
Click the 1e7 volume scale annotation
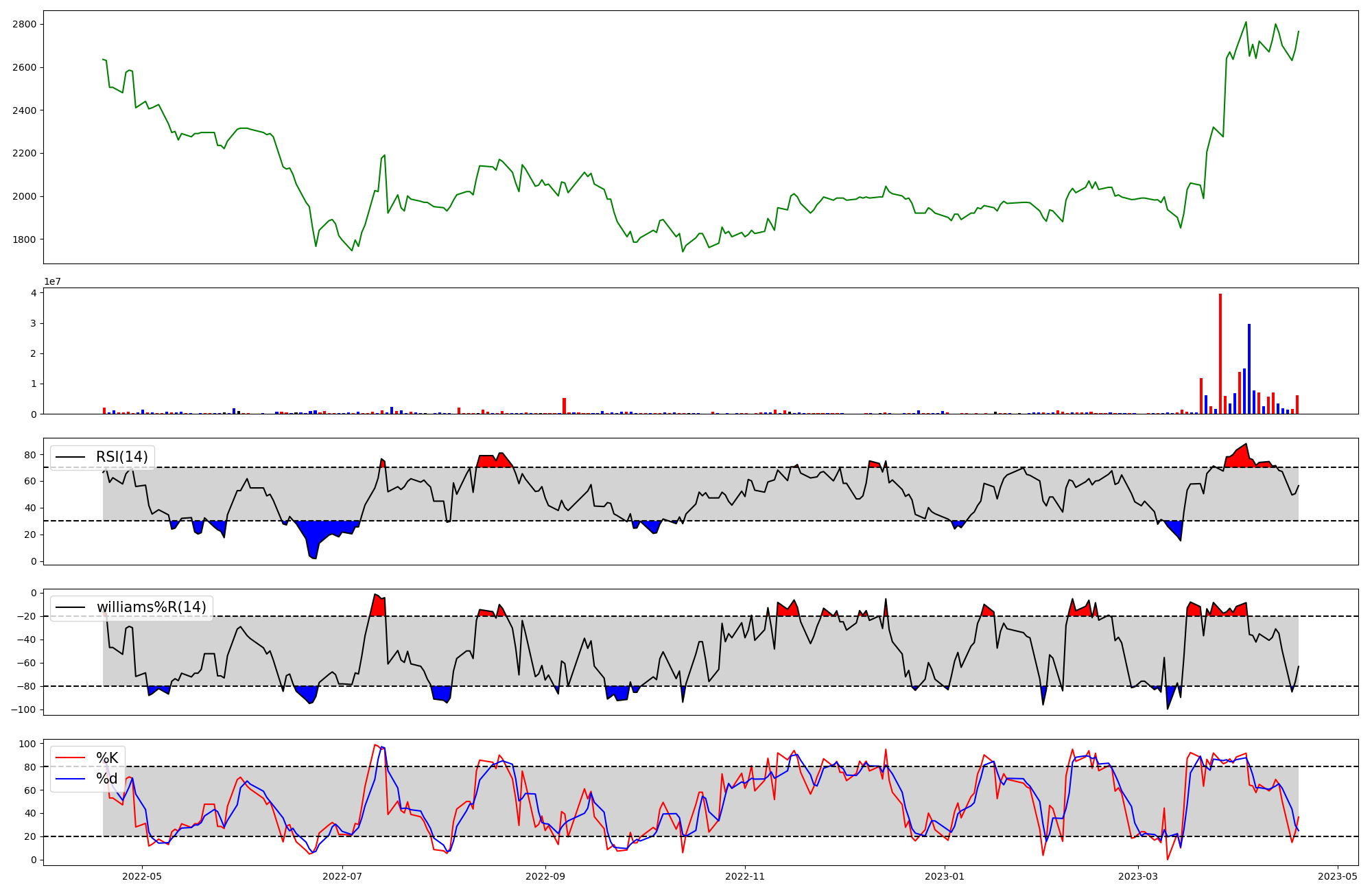(x=53, y=282)
